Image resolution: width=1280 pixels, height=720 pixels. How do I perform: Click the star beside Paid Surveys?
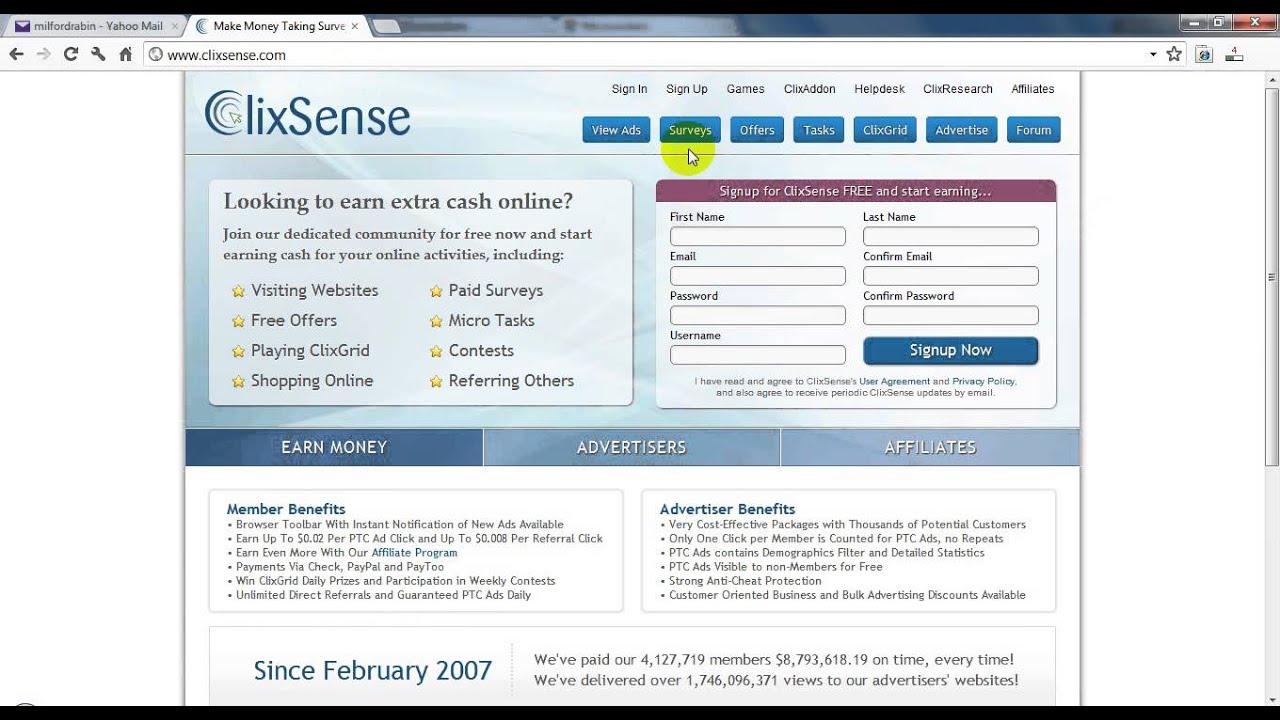click(436, 292)
